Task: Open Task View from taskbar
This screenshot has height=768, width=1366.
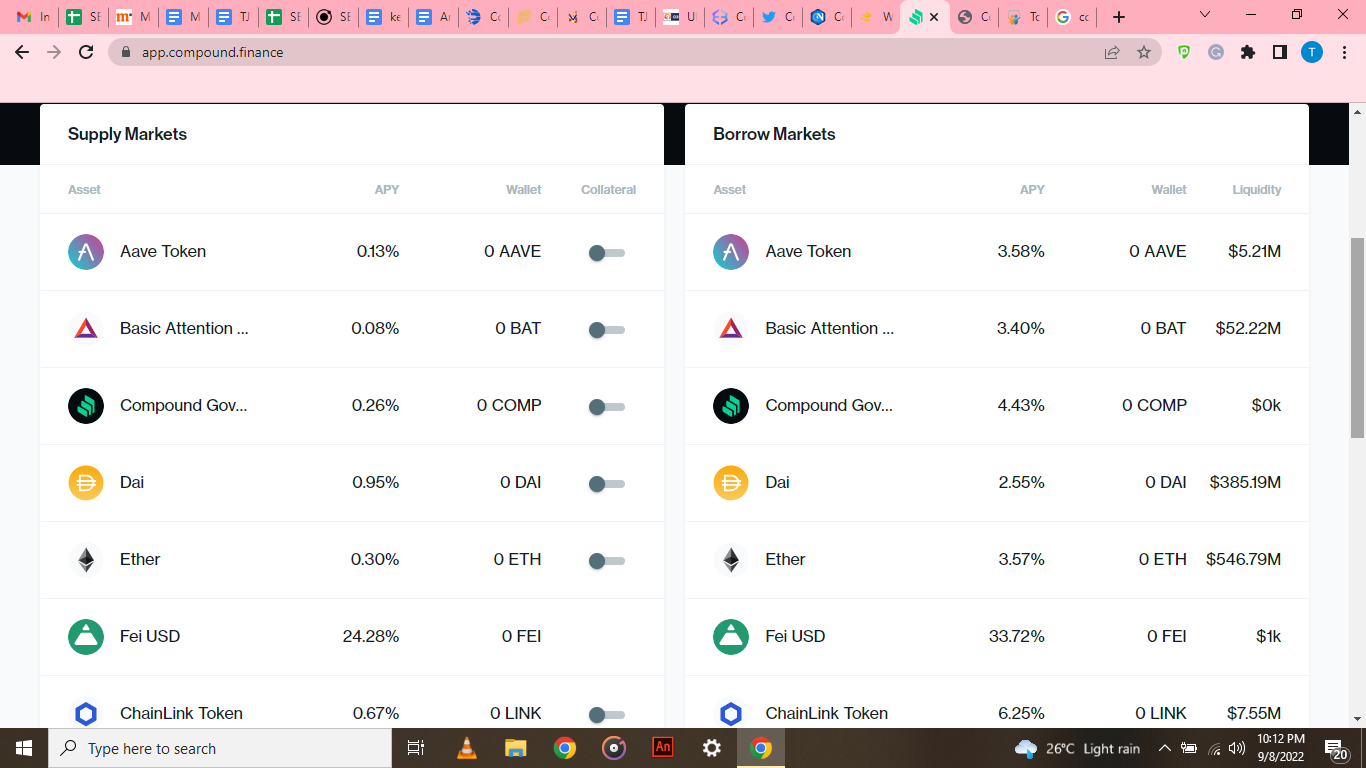Action: point(416,748)
